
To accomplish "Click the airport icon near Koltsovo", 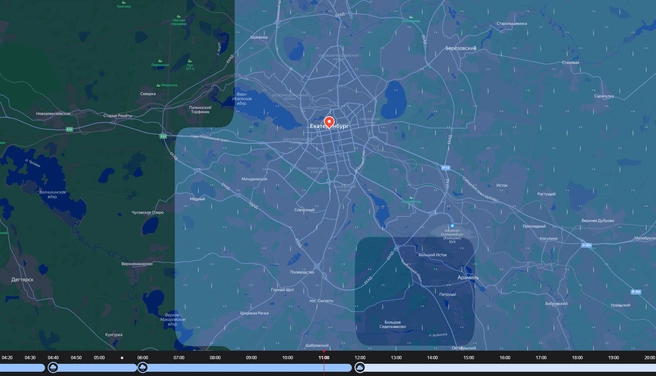I will pos(452,226).
